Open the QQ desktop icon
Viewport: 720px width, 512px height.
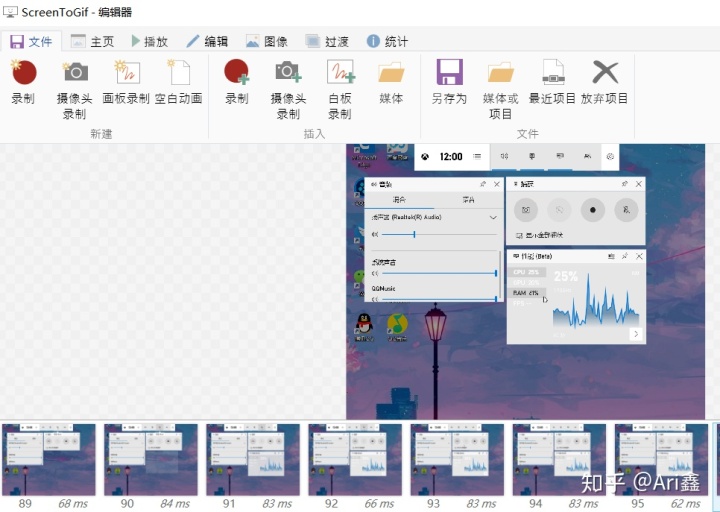(364, 327)
